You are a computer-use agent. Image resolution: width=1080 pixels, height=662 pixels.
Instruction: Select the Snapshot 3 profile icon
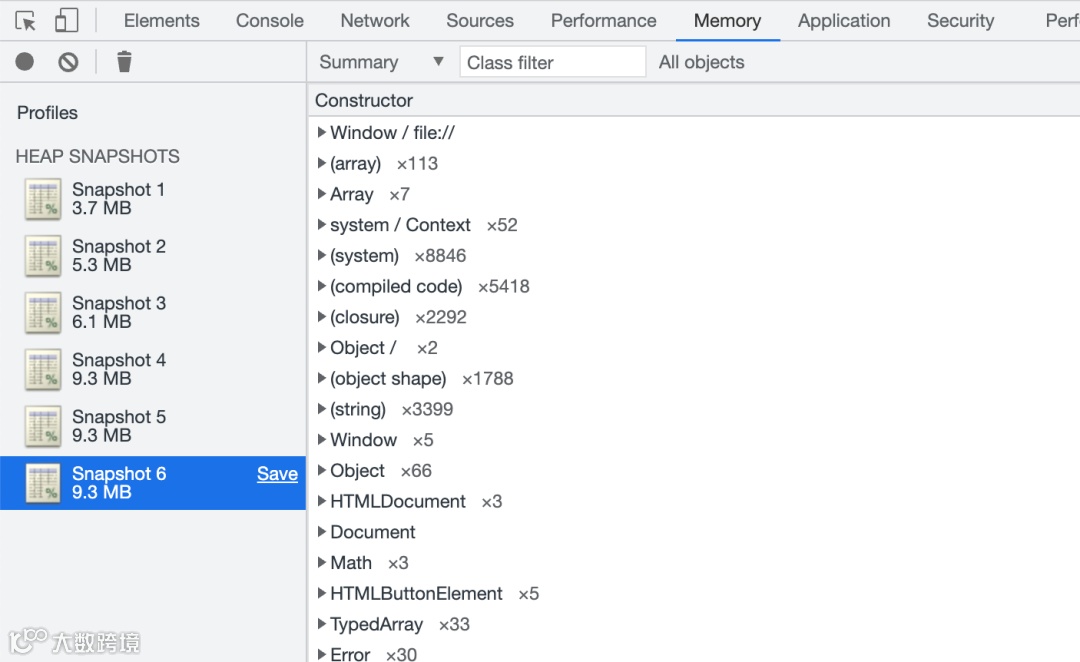click(43, 313)
